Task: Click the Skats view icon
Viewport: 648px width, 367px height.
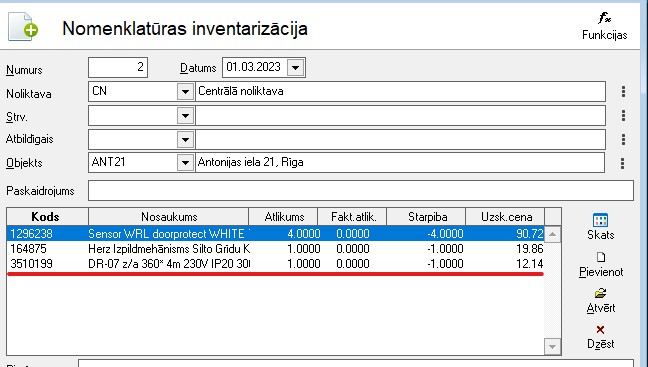Action: pyautogui.click(x=600, y=227)
